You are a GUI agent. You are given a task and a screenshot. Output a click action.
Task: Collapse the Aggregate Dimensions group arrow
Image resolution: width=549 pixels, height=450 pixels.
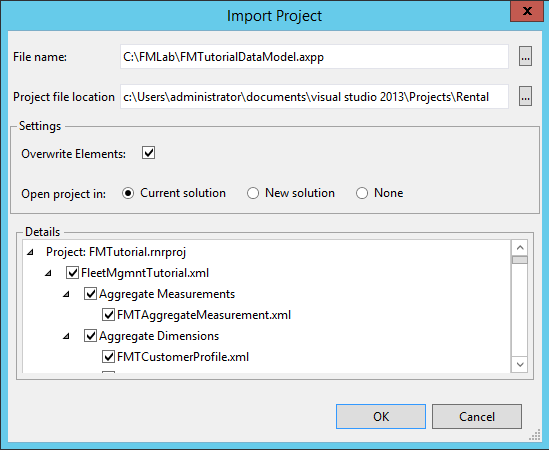(x=66, y=336)
